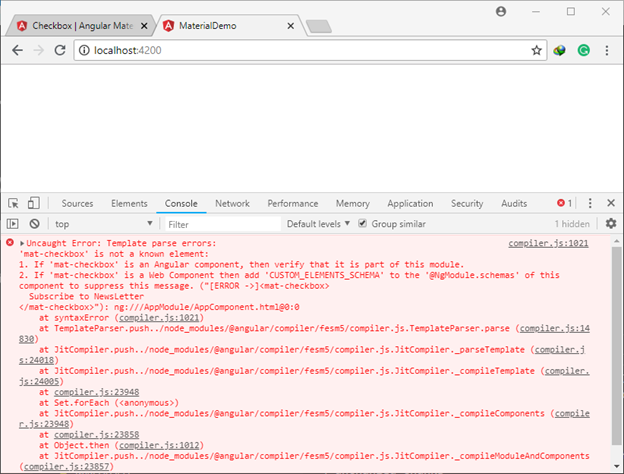
Task: Open a new browser tab
Action: pyautogui.click(x=319, y=26)
